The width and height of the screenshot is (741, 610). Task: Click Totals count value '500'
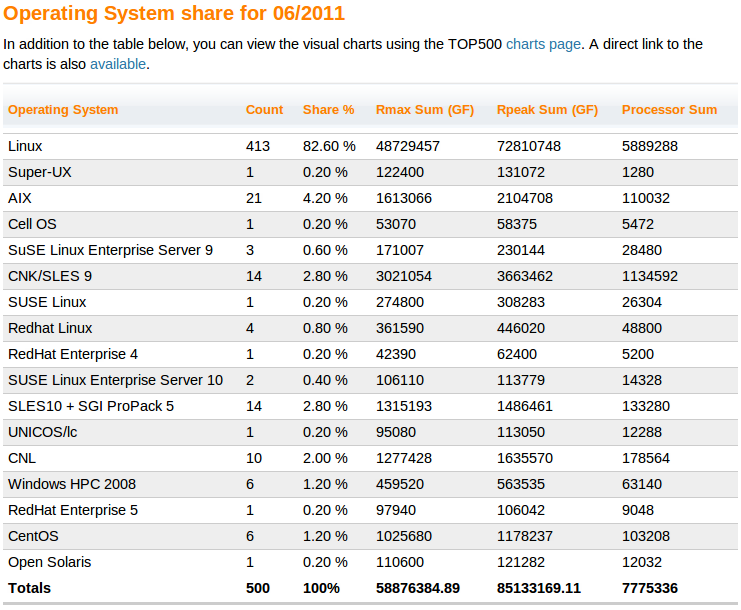click(x=258, y=588)
